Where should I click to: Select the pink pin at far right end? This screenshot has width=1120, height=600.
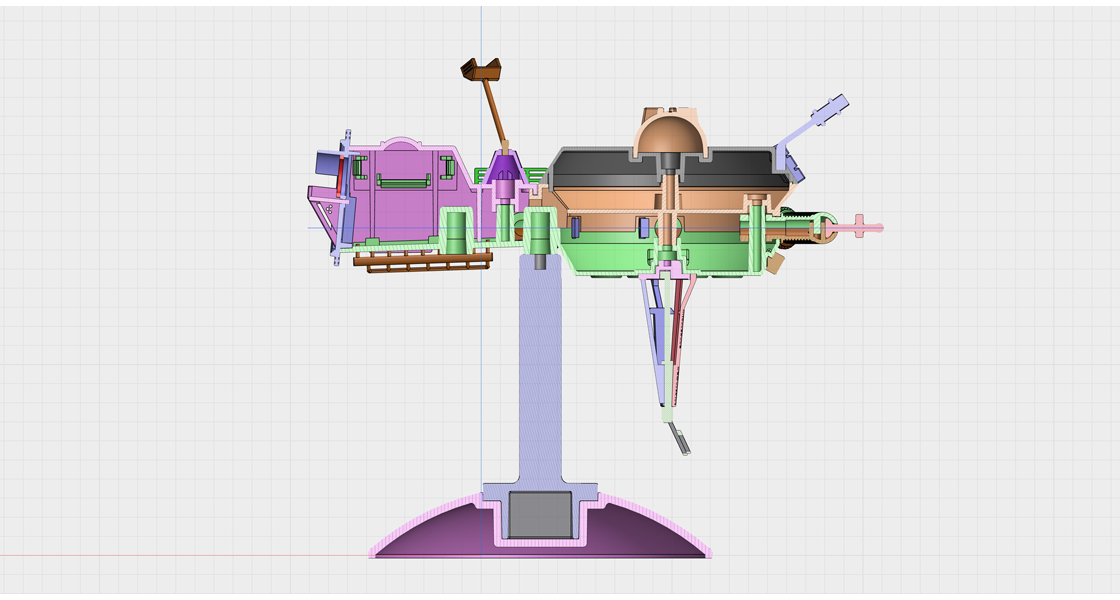point(862,227)
